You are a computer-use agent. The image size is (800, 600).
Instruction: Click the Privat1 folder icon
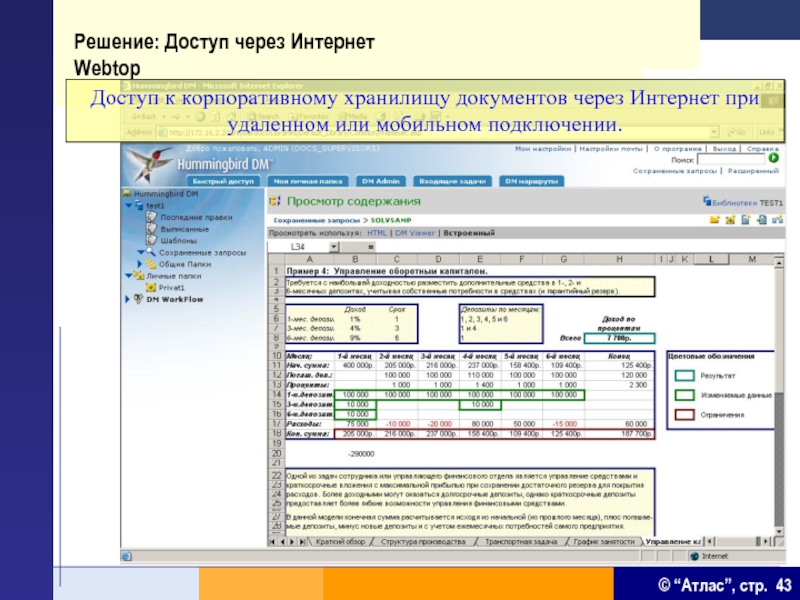(151, 287)
